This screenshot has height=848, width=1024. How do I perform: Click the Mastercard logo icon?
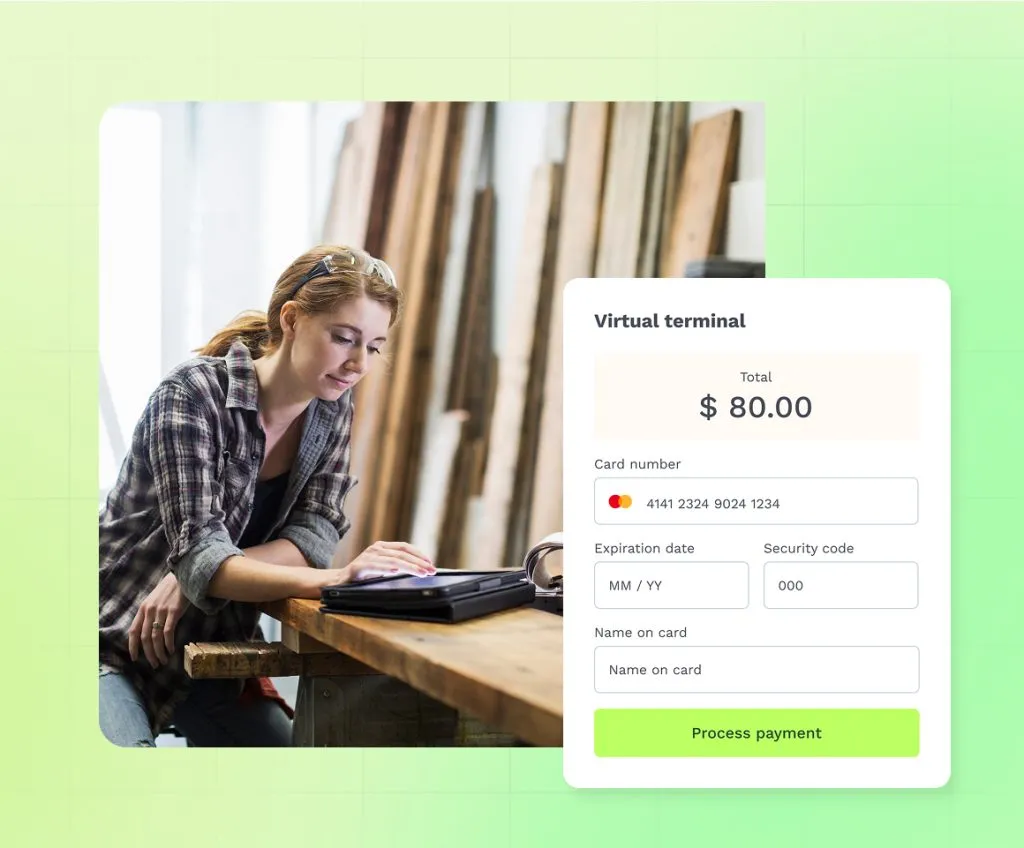(620, 502)
